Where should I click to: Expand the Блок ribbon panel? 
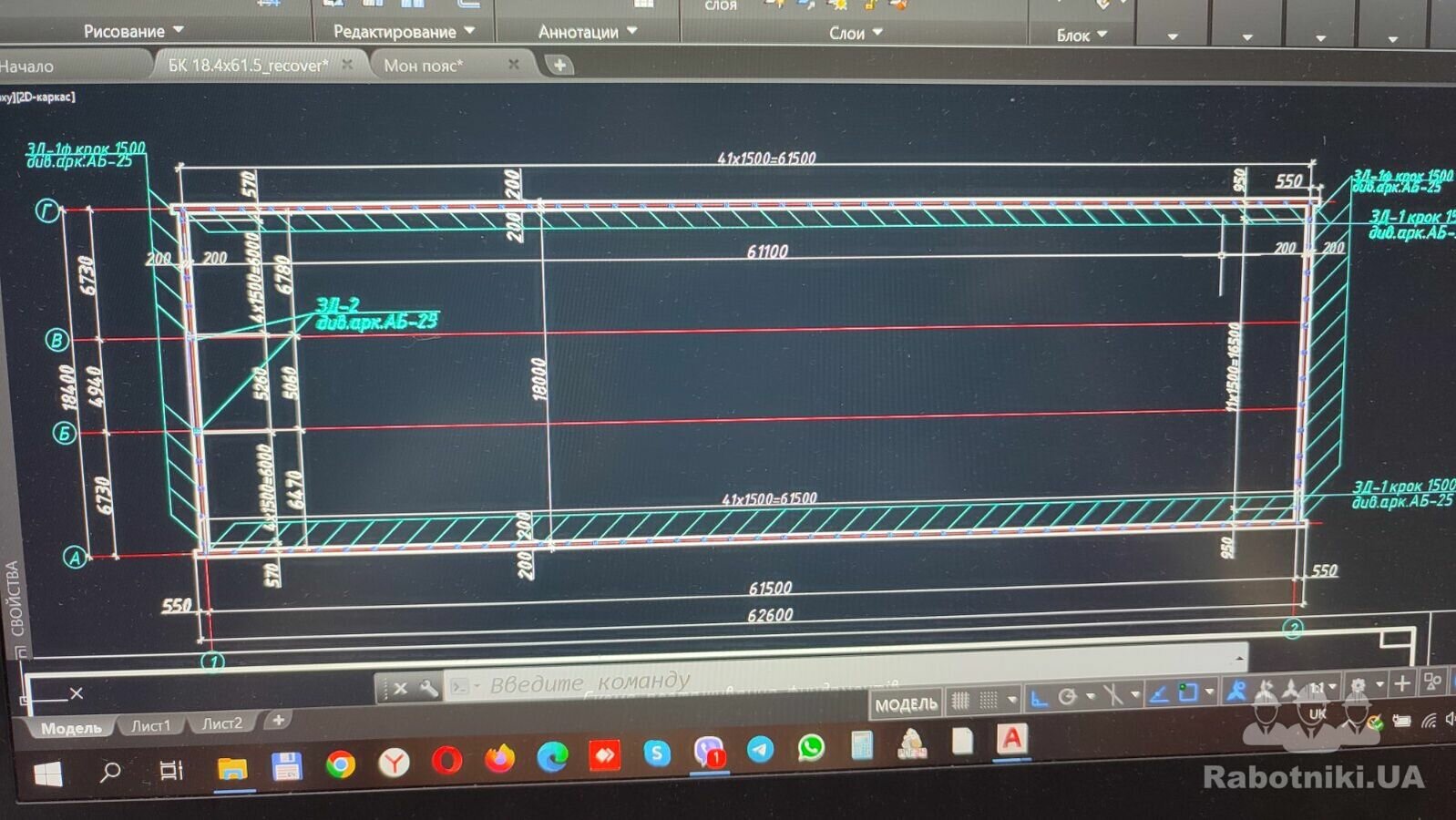[1082, 36]
